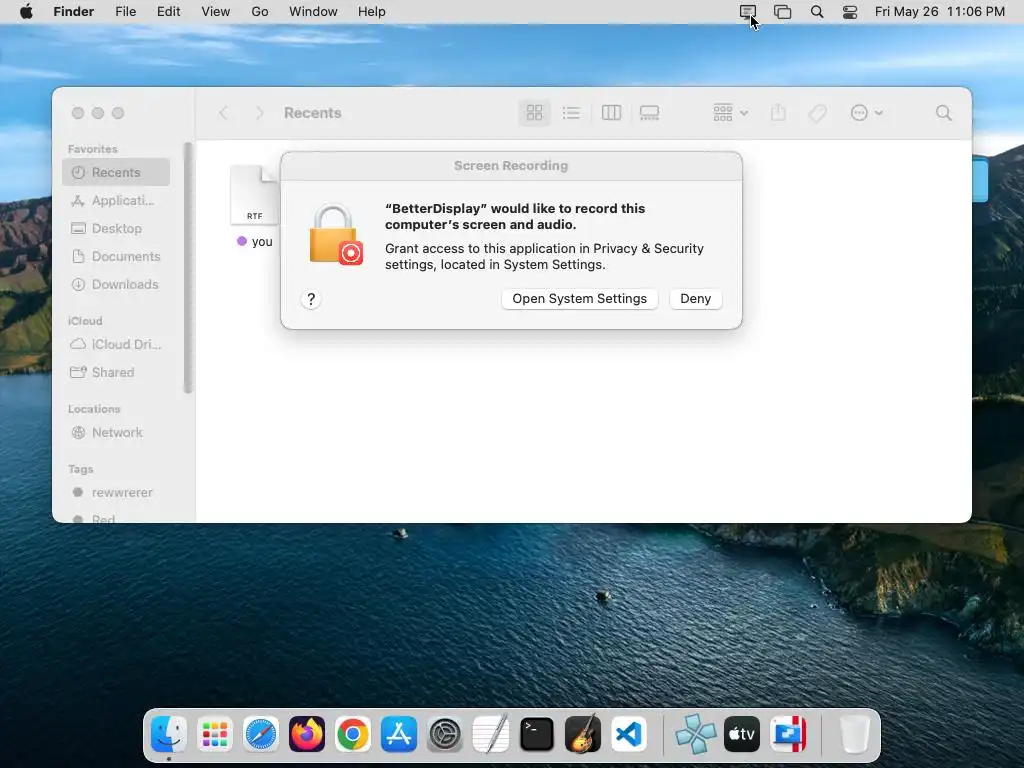Select iCloud Drive in Finder sidebar
This screenshot has width=1024, height=768.
tap(116, 344)
